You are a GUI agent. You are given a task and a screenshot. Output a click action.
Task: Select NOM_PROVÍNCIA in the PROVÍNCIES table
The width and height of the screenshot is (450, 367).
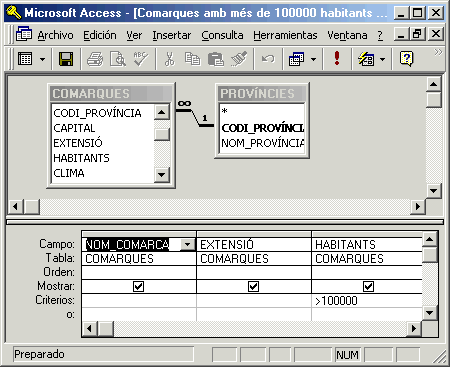262,143
